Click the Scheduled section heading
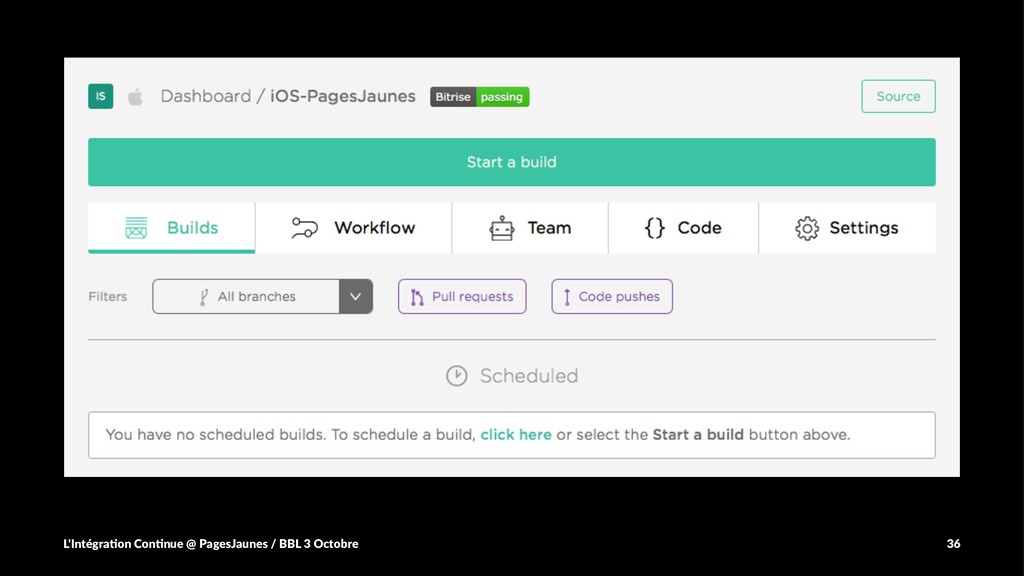Screen dimensions: 1024x576 tap(529, 376)
